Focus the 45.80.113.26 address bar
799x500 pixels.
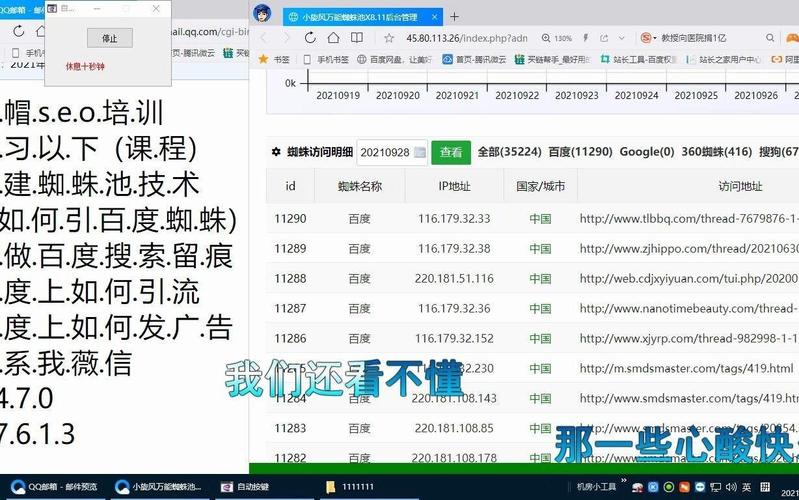point(466,38)
